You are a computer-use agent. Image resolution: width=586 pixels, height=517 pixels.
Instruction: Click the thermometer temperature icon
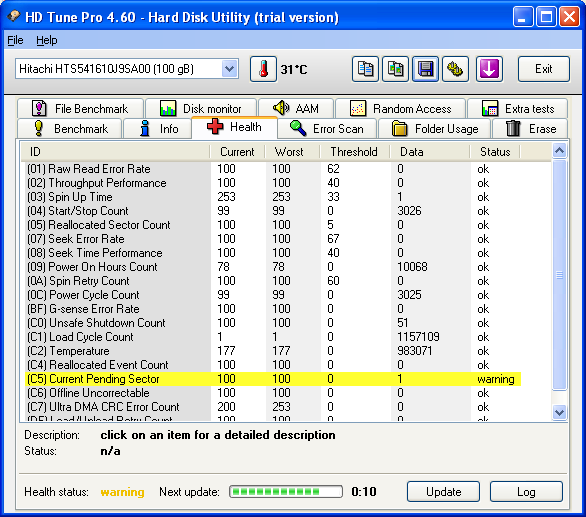pos(263,69)
